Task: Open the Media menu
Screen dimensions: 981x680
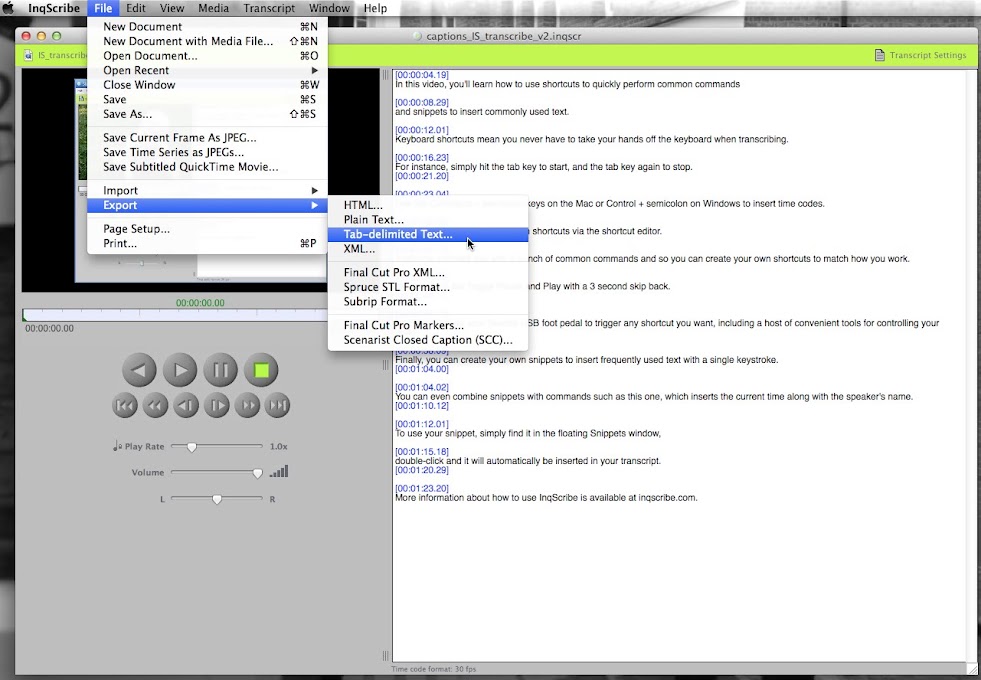Action: (x=213, y=8)
